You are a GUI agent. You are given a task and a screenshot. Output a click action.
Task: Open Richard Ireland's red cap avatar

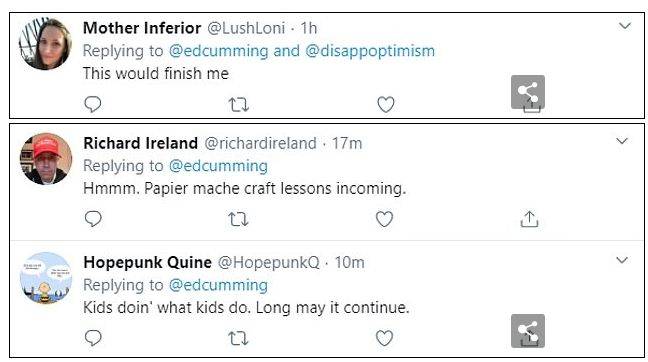(46, 159)
